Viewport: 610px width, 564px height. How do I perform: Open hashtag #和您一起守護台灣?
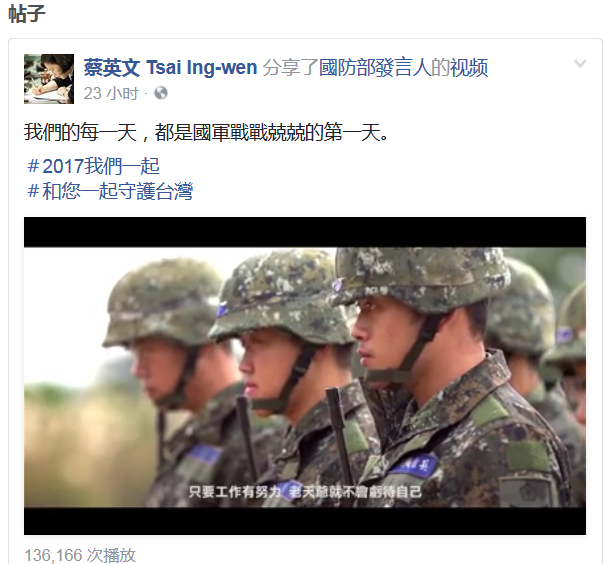pos(110,191)
